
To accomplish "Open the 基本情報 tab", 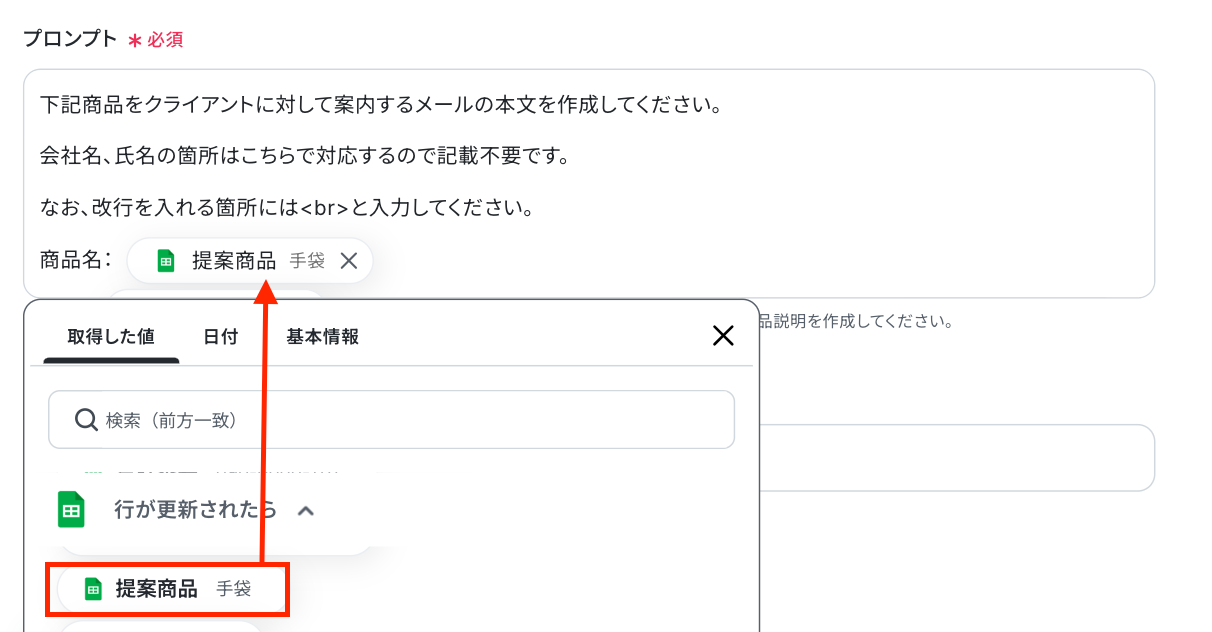I will [322, 337].
